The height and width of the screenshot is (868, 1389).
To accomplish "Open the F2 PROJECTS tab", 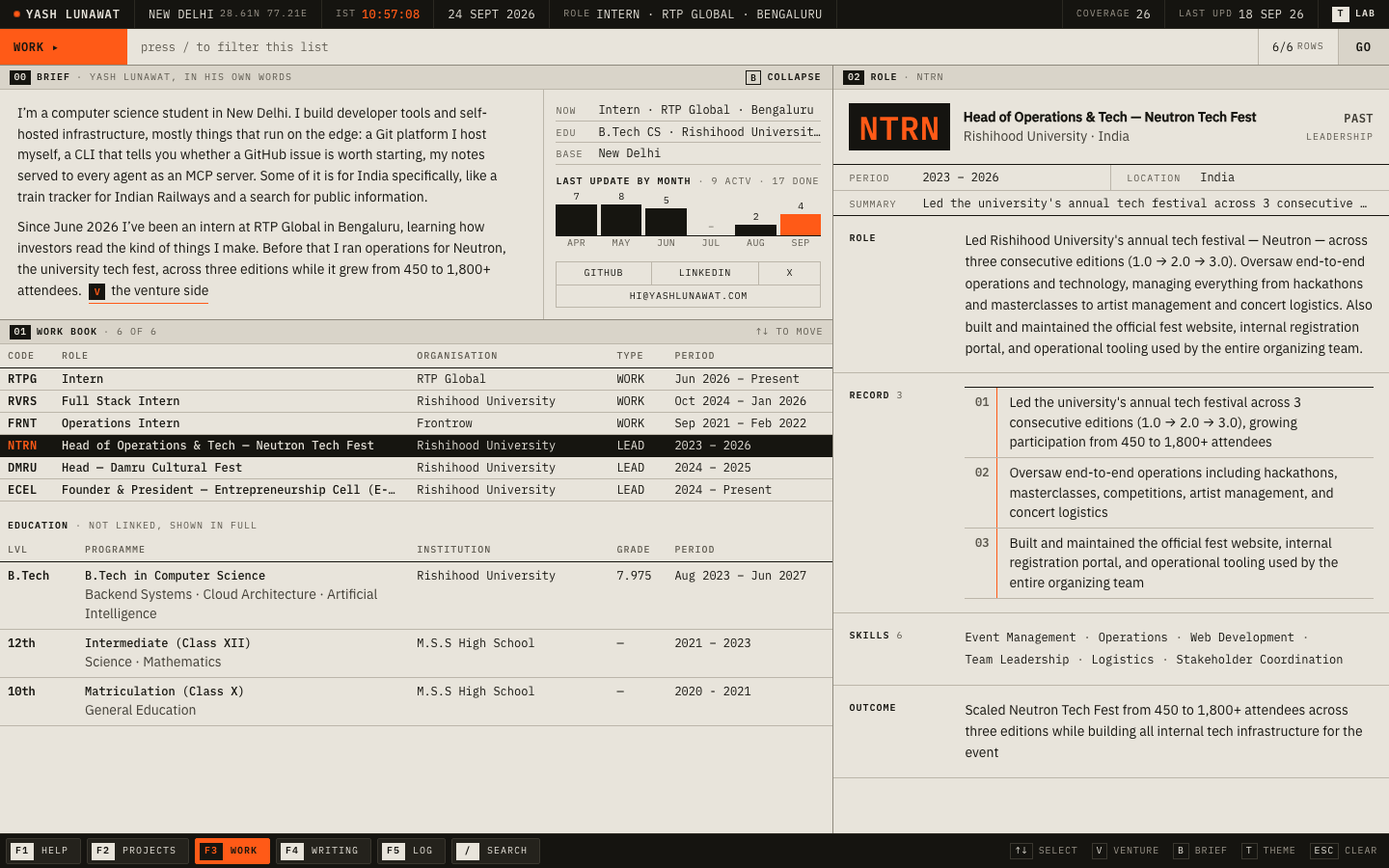I will [x=137, y=851].
